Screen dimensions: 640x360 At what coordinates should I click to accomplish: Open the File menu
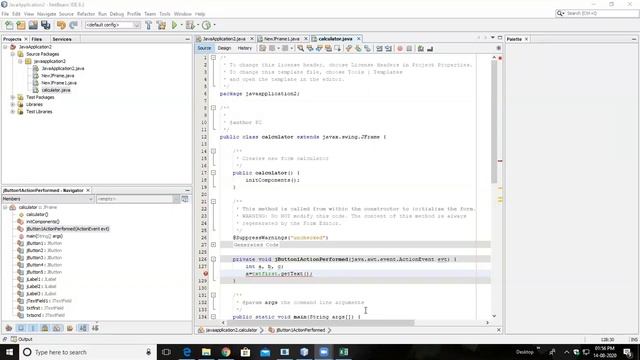5,14
